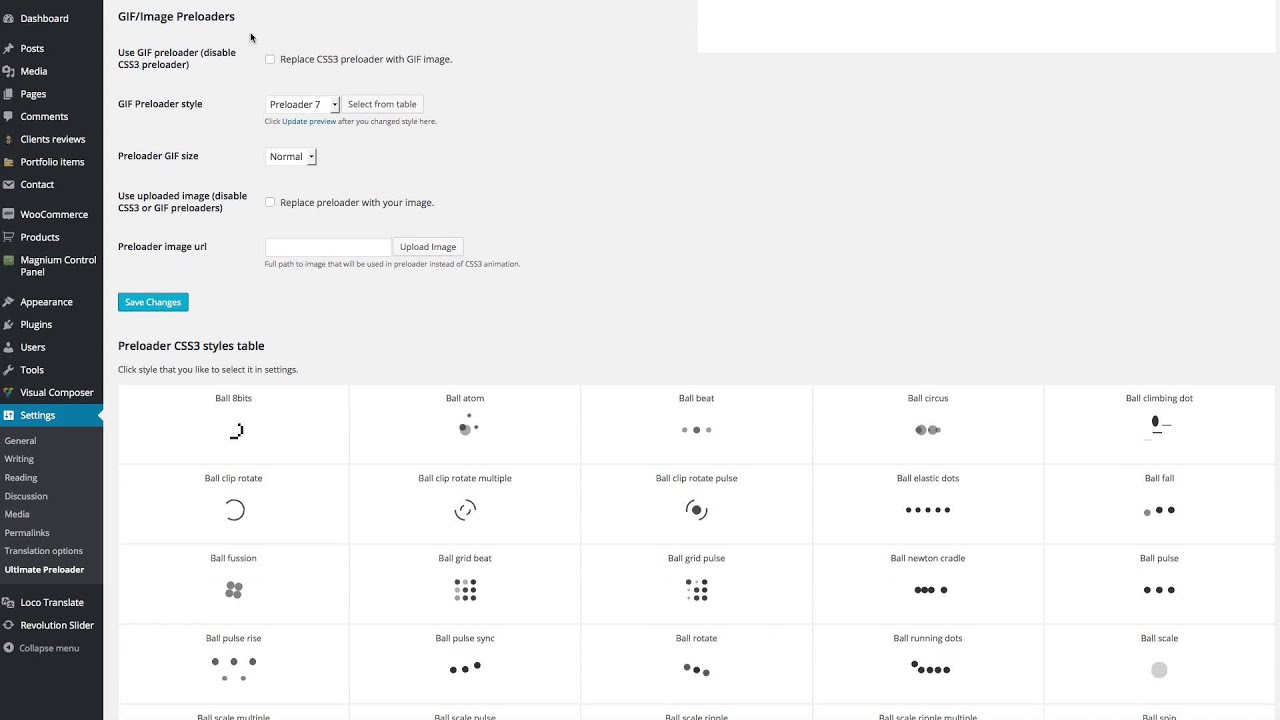Focus the Preloader image url field
This screenshot has height=720, width=1280.
coord(328,247)
